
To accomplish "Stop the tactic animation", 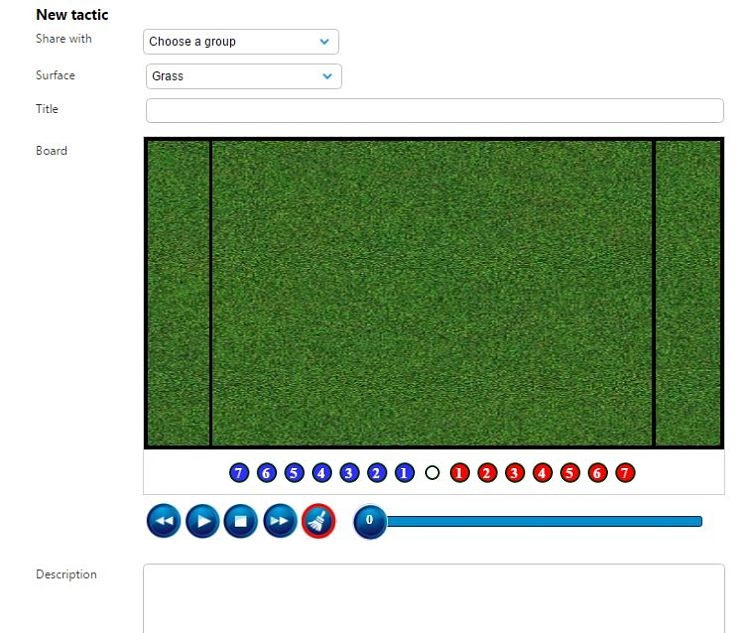I will pos(241,521).
